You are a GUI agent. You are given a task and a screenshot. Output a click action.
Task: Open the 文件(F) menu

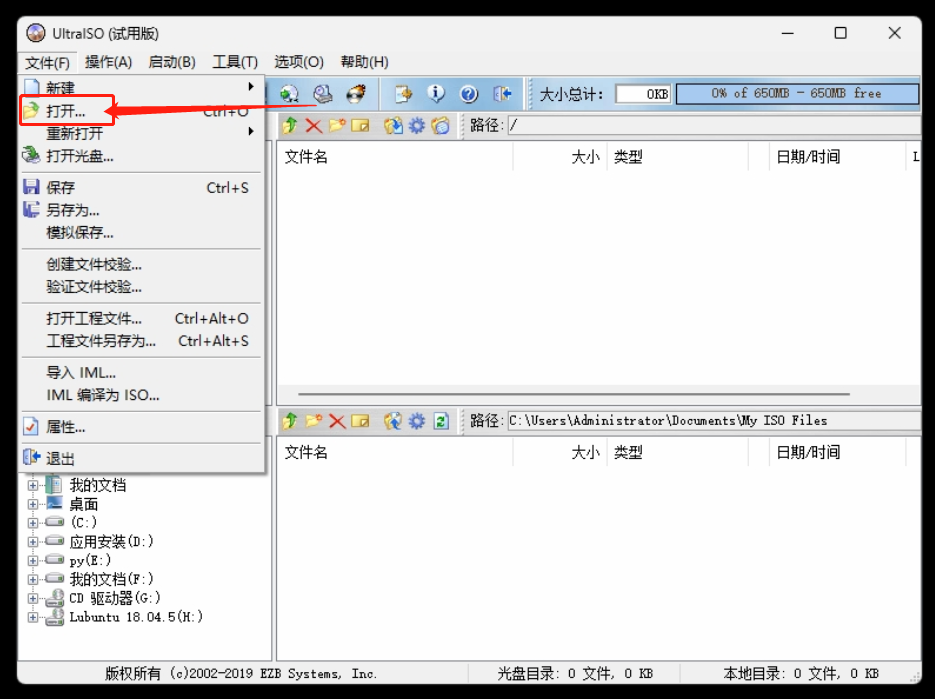pos(48,62)
